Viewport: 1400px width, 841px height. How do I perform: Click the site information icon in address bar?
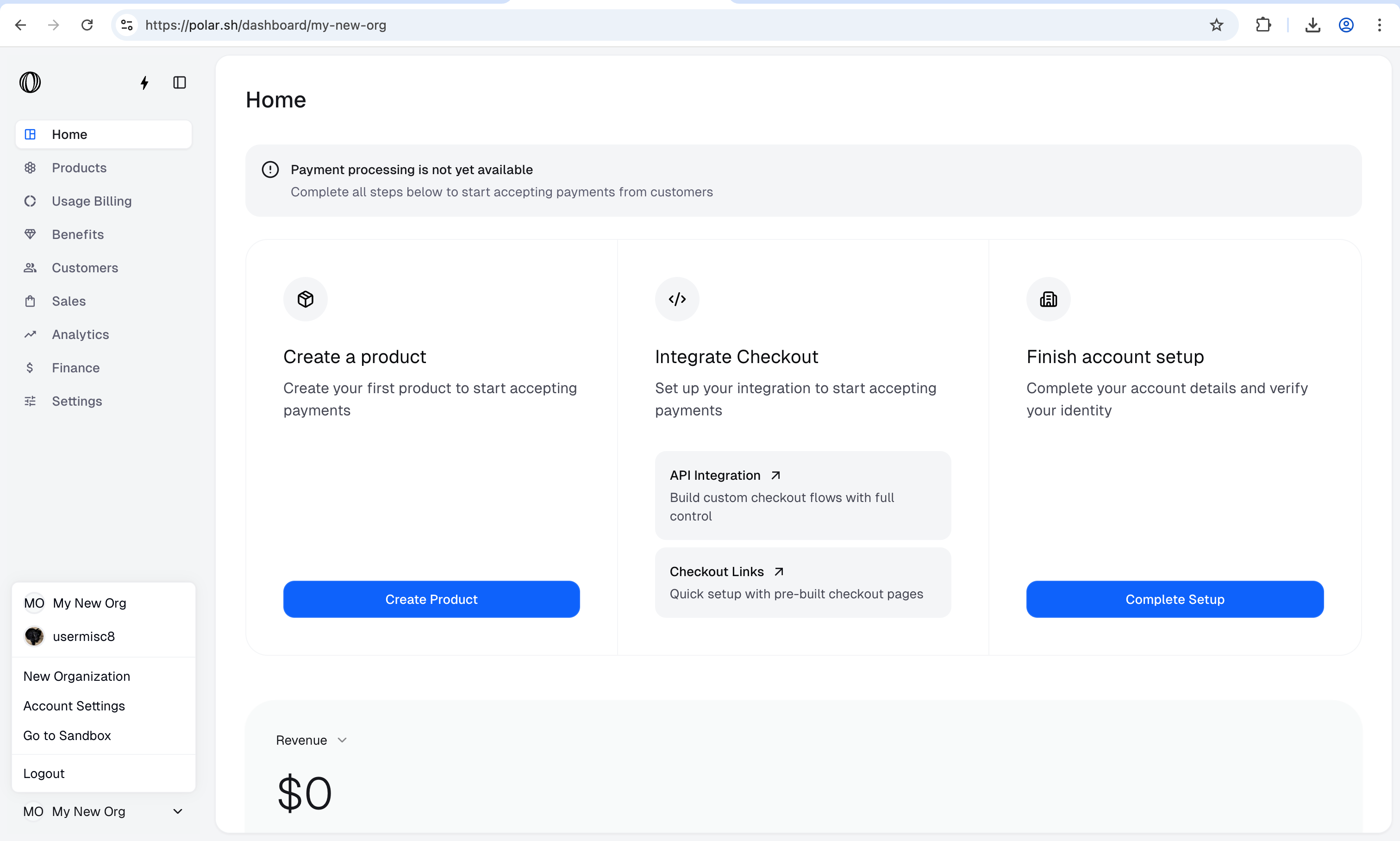(x=127, y=25)
